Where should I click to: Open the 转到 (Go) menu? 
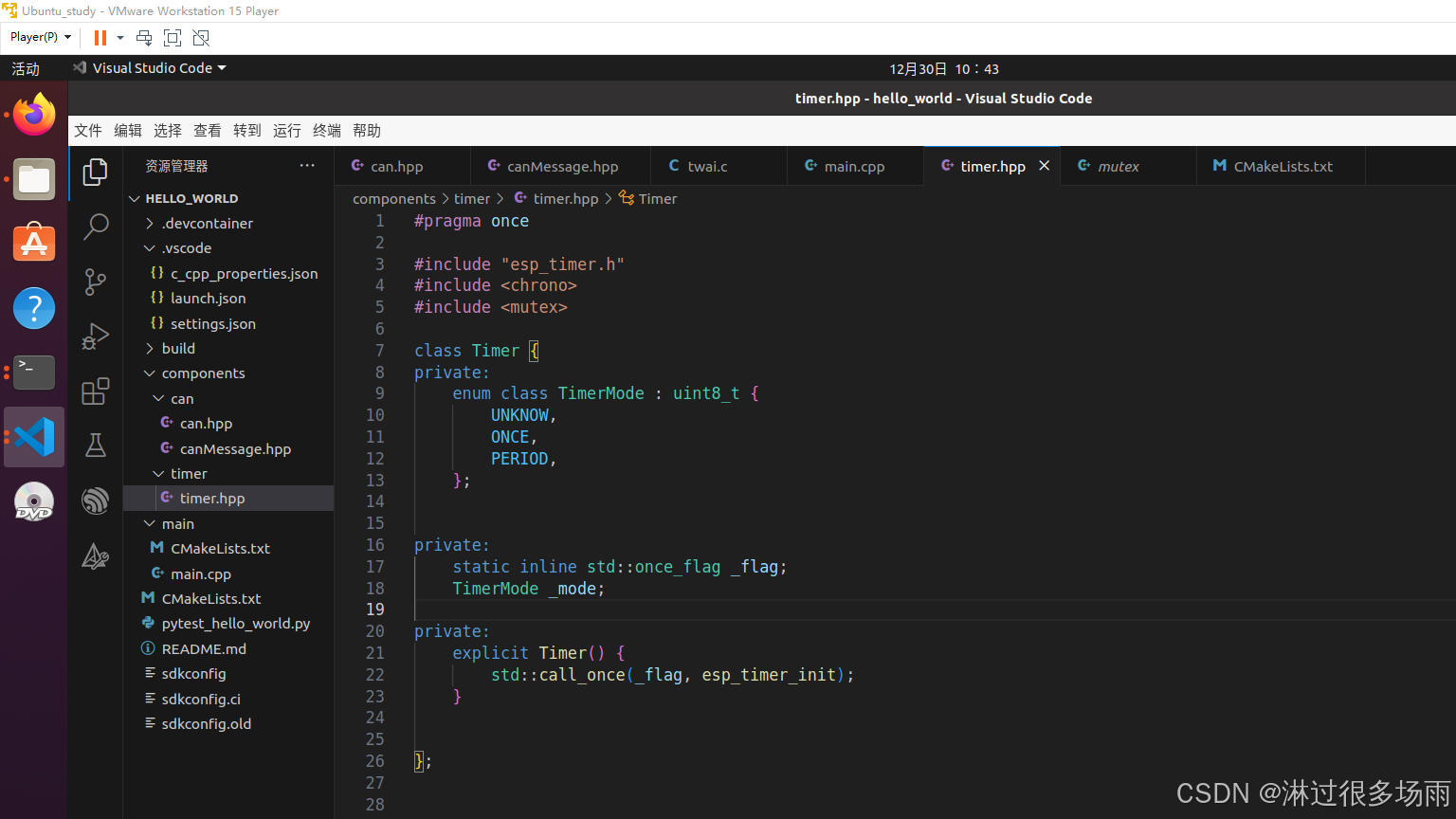tap(247, 131)
